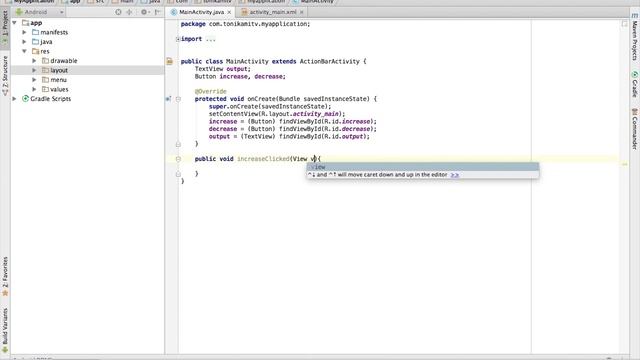
Task: Expand Gradle Scripts node
Action: point(15,99)
